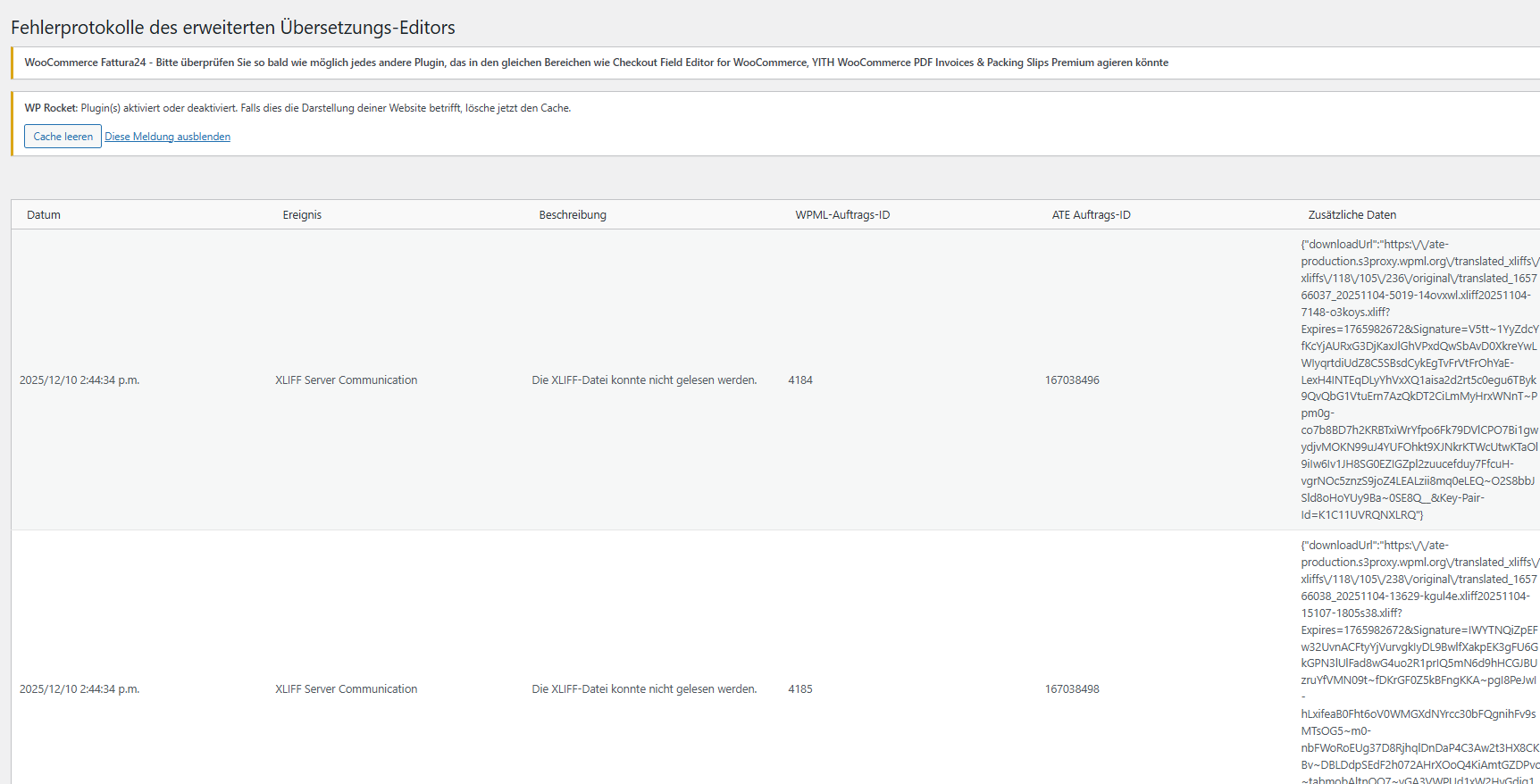Click the "Datum" column header
Viewport: 1540px width, 784px height.
[x=44, y=215]
